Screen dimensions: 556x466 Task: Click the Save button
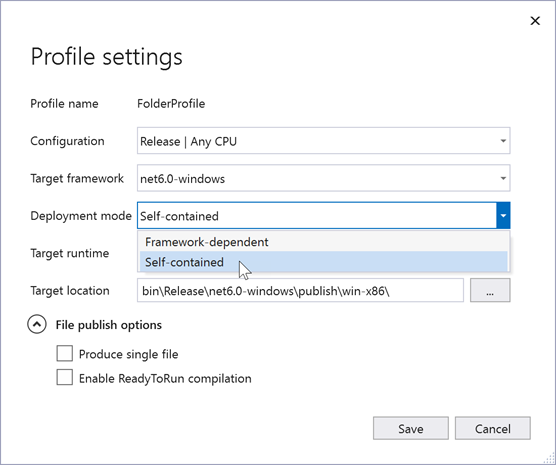pos(411,428)
